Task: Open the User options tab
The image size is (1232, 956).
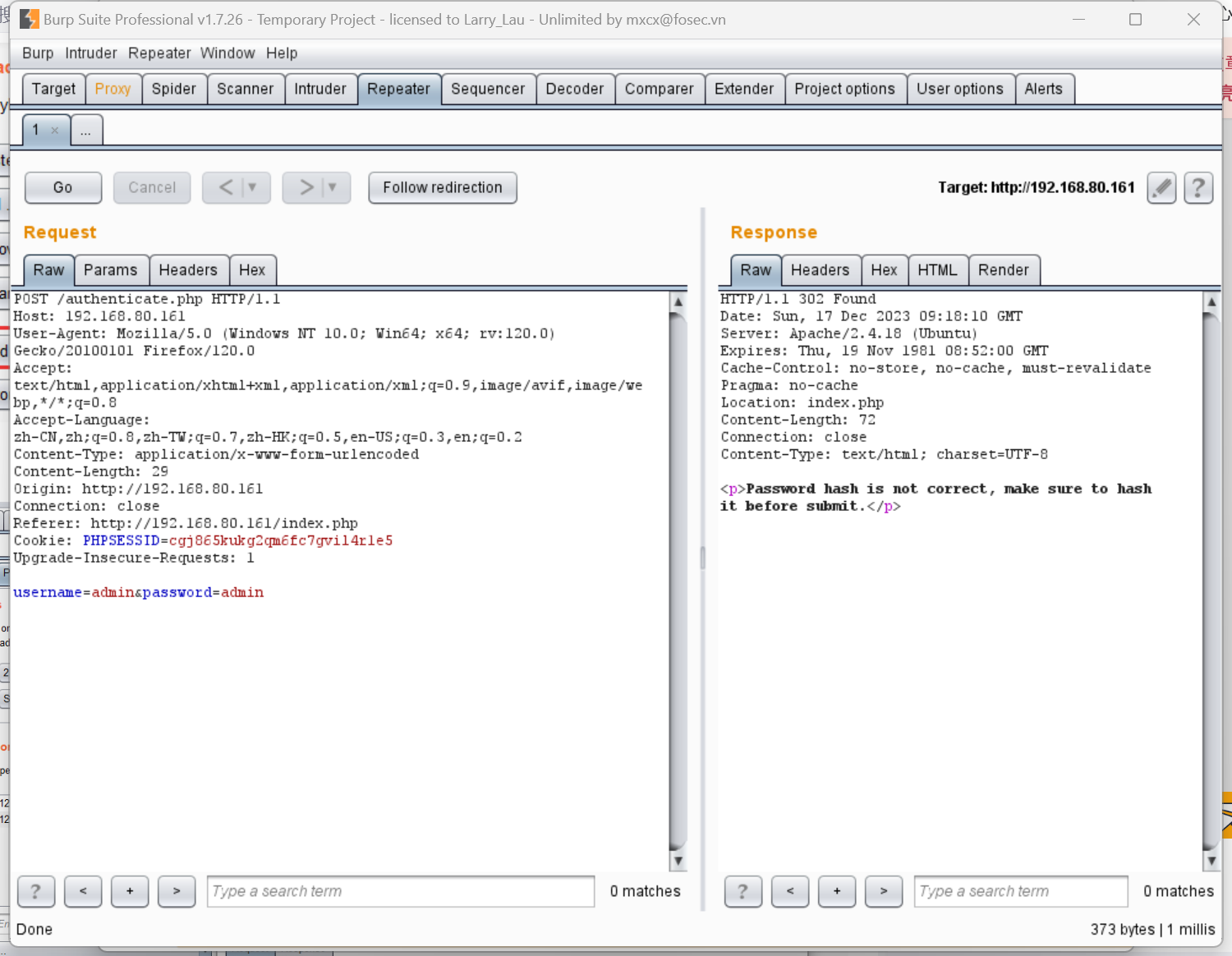Action: coord(960,89)
